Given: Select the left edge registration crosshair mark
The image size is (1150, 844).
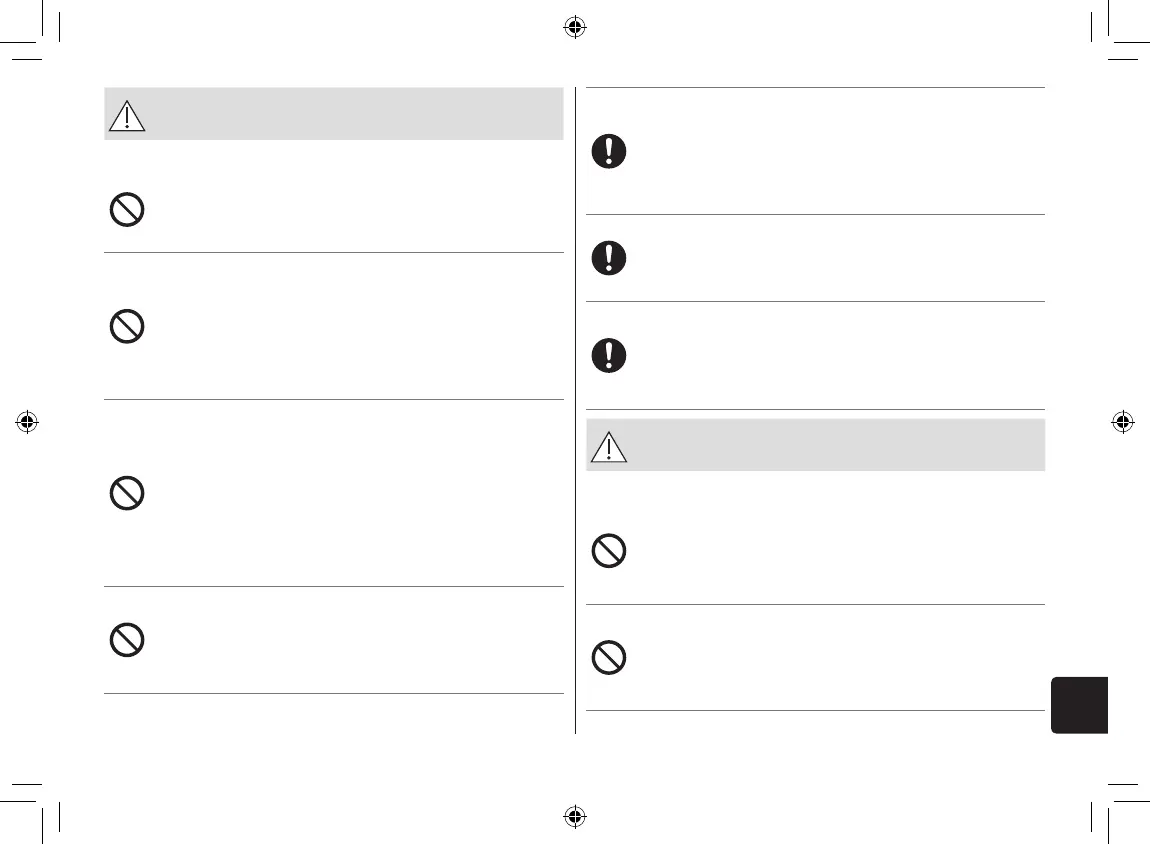Looking at the screenshot, I should point(28,422).
